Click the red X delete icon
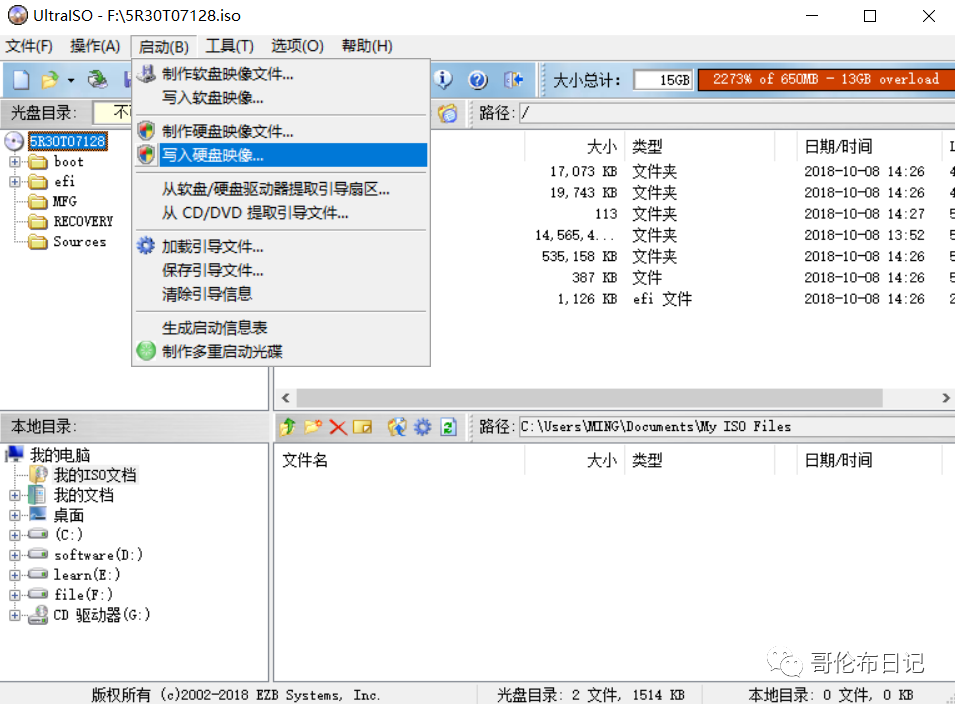 (338, 427)
